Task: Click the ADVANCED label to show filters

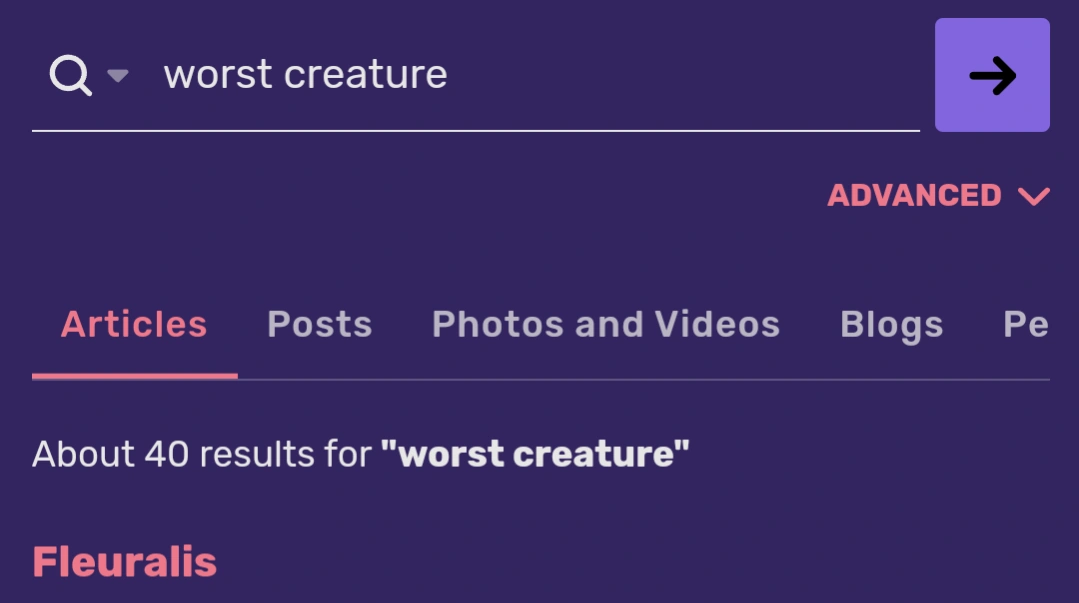Action: click(x=913, y=195)
